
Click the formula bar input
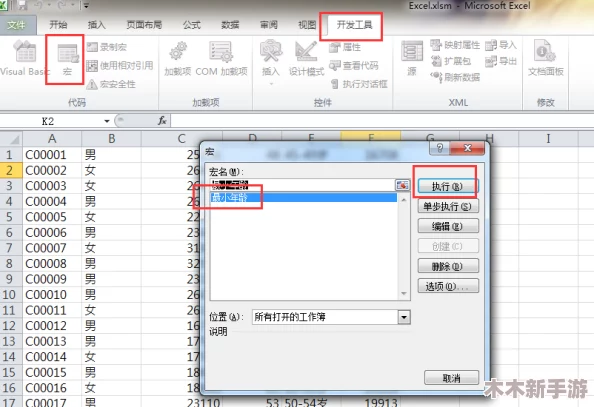coord(382,121)
